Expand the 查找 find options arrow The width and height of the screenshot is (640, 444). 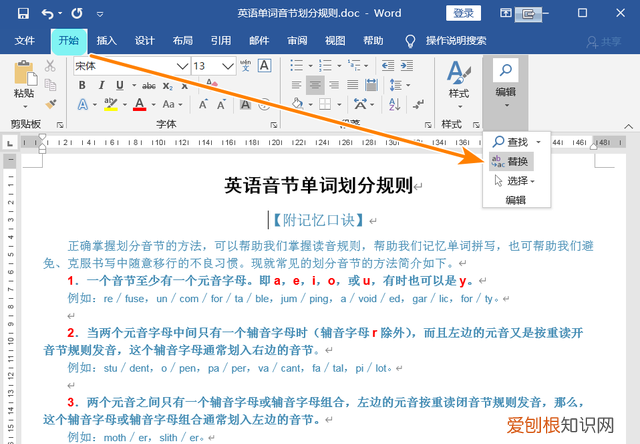click(538, 142)
